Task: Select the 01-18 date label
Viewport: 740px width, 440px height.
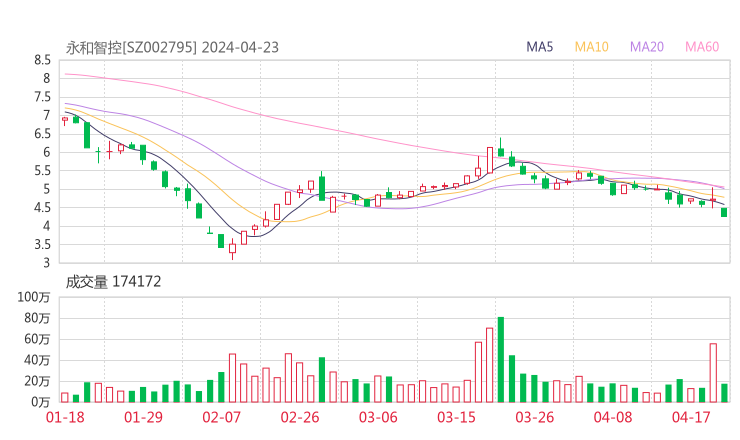Action: (x=65, y=417)
